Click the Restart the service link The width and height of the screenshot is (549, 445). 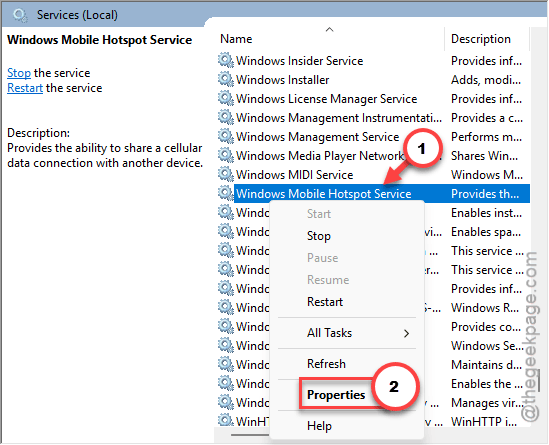pos(25,88)
